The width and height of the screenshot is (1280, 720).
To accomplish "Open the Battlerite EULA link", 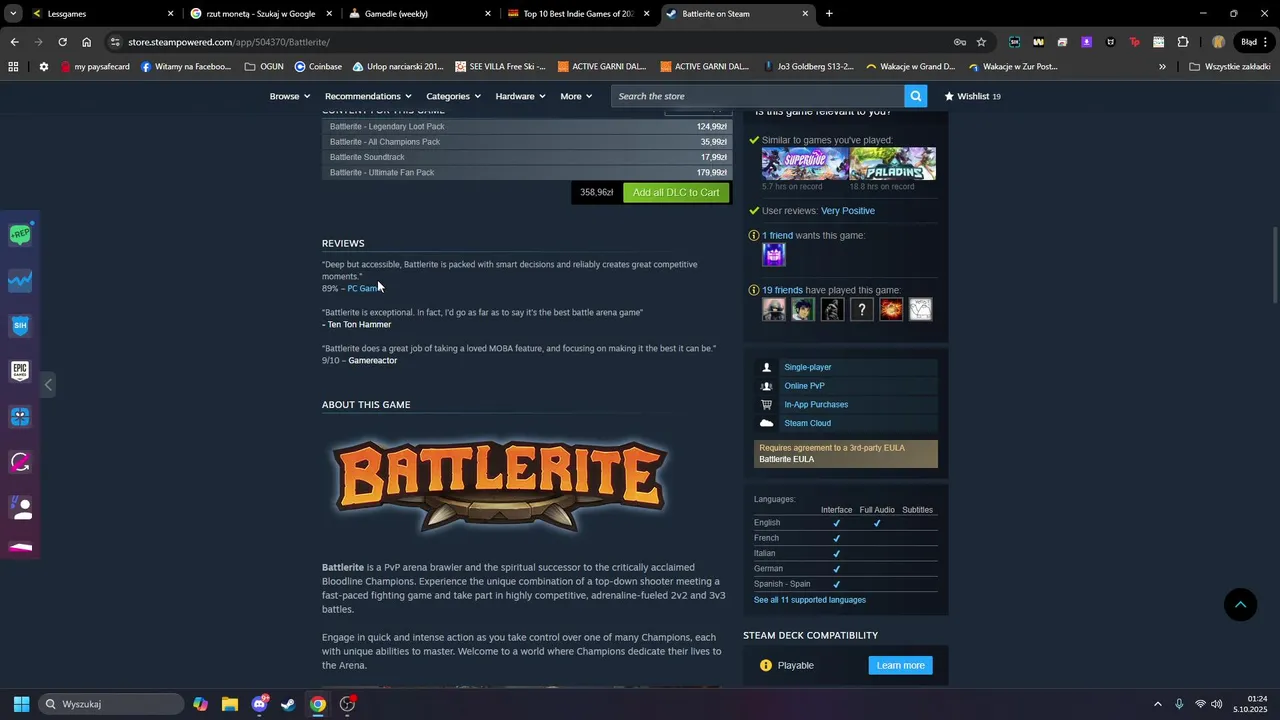I will [787, 459].
